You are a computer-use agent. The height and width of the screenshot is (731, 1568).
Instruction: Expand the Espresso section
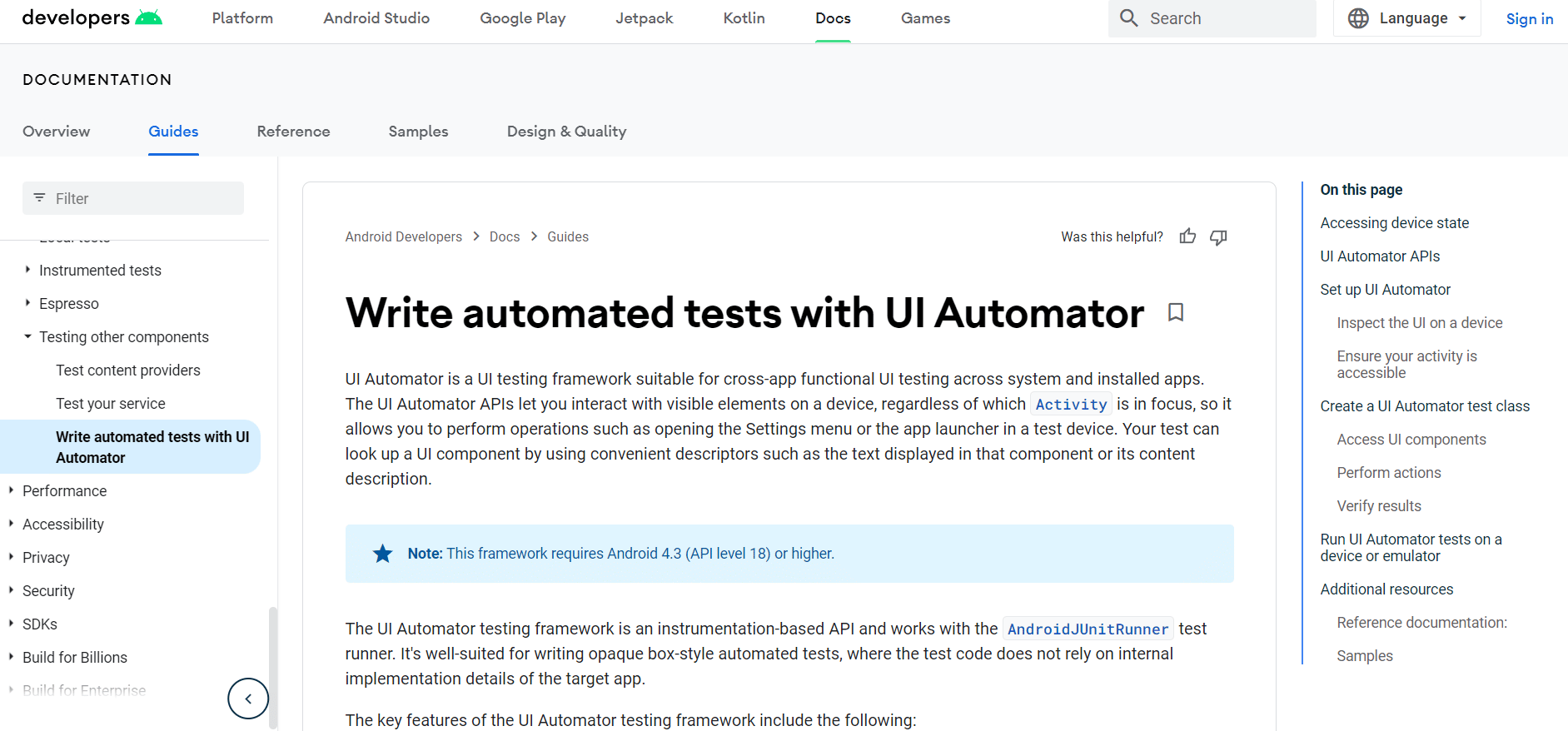tap(27, 303)
